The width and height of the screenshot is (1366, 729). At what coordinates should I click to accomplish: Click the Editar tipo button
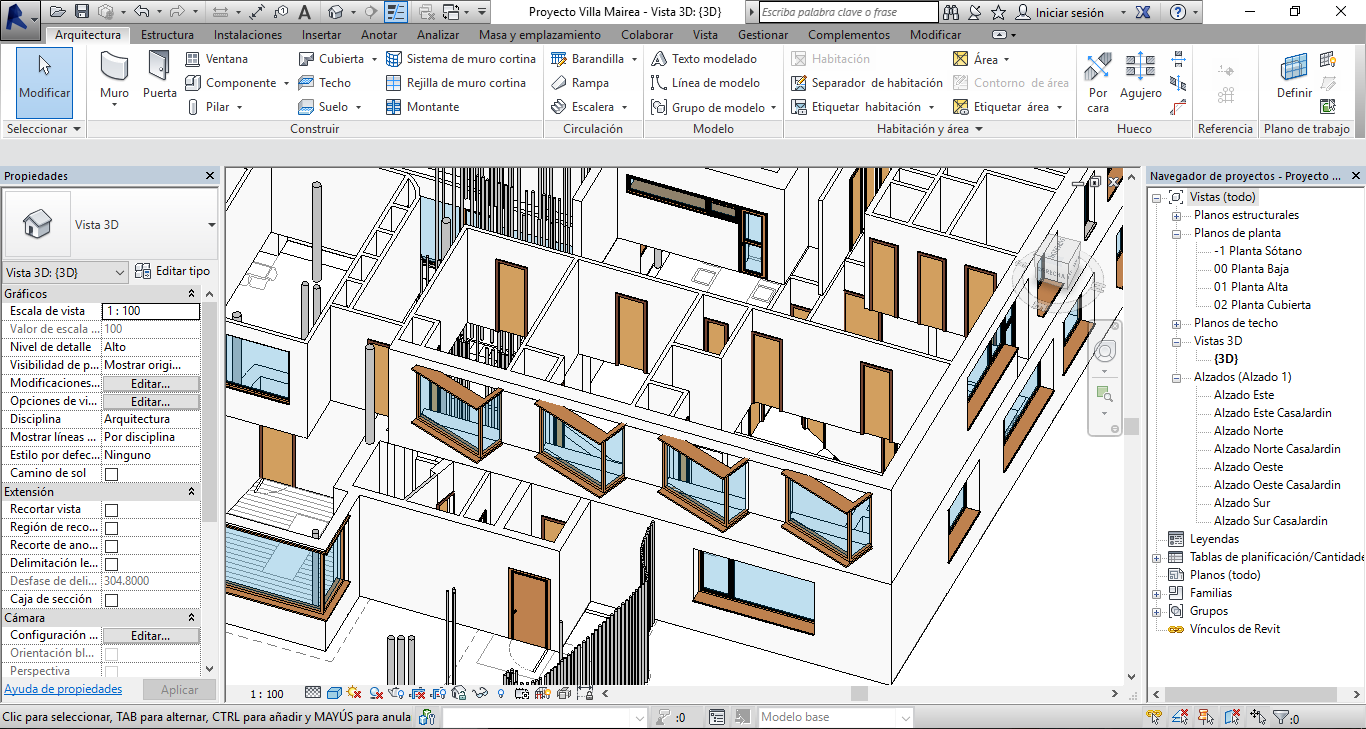pyautogui.click(x=173, y=271)
